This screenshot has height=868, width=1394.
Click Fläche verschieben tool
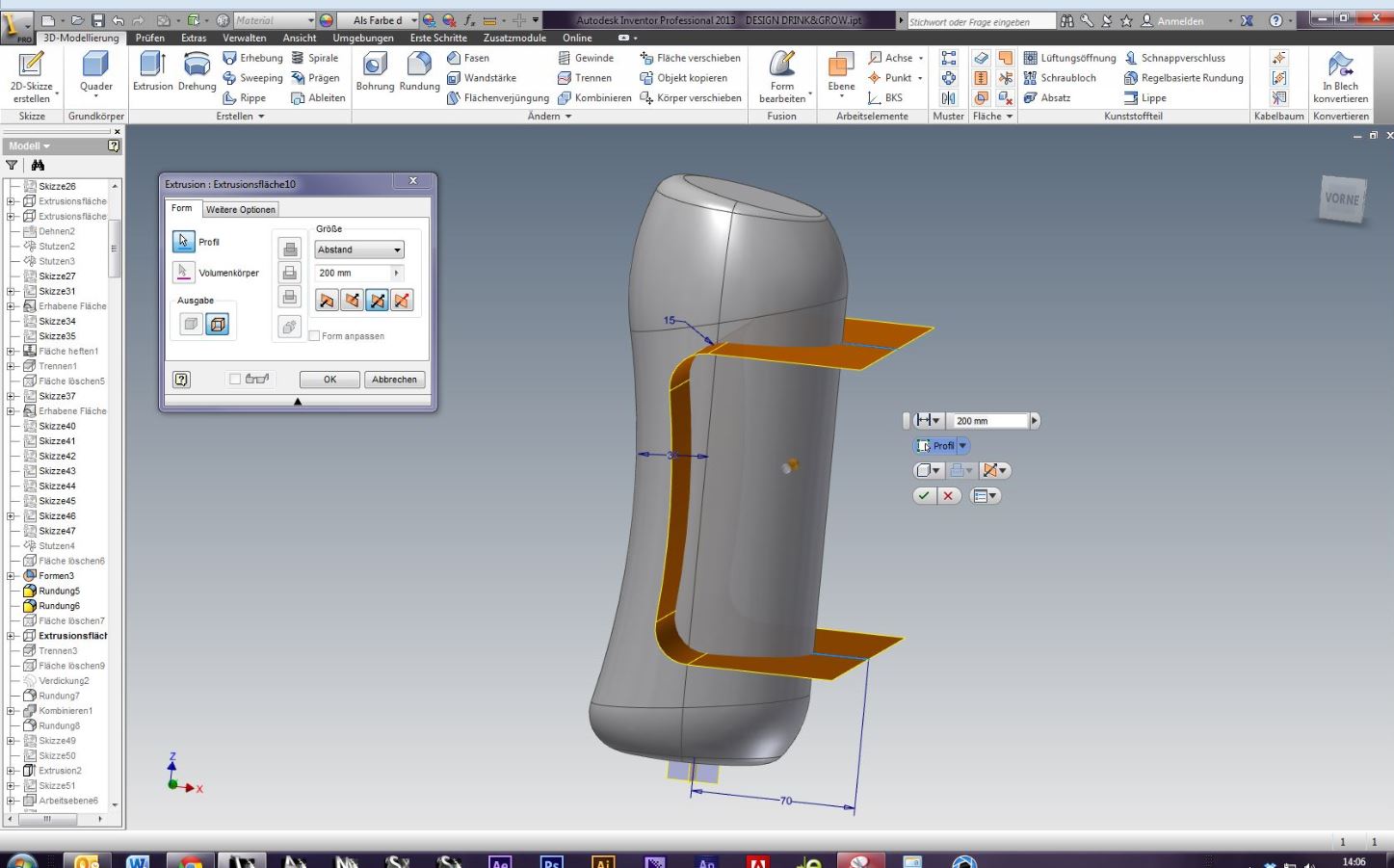[x=690, y=58]
